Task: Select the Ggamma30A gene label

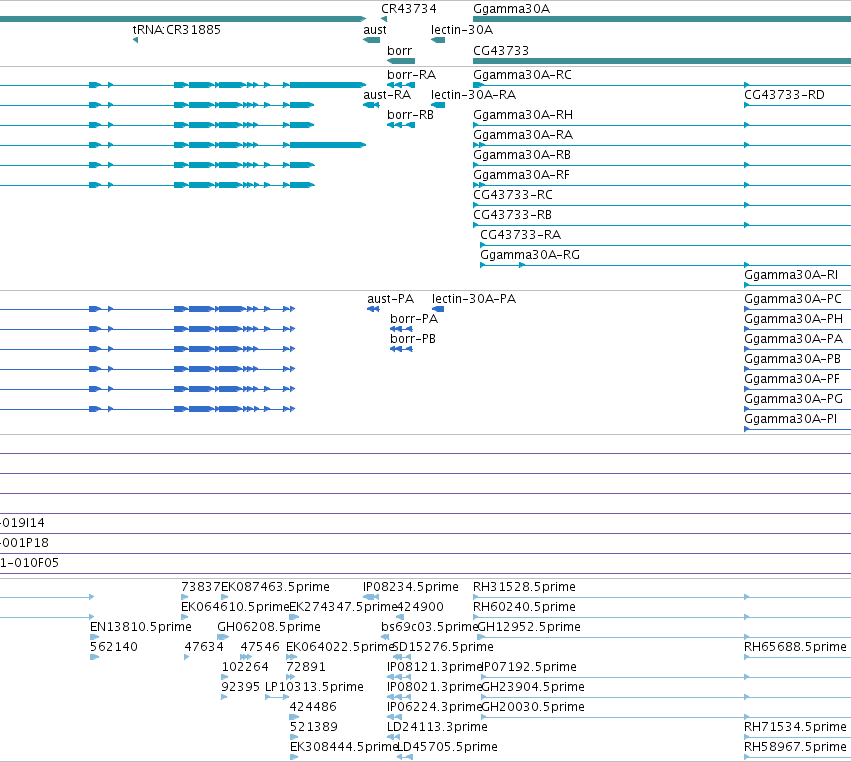Action: pyautogui.click(x=511, y=9)
